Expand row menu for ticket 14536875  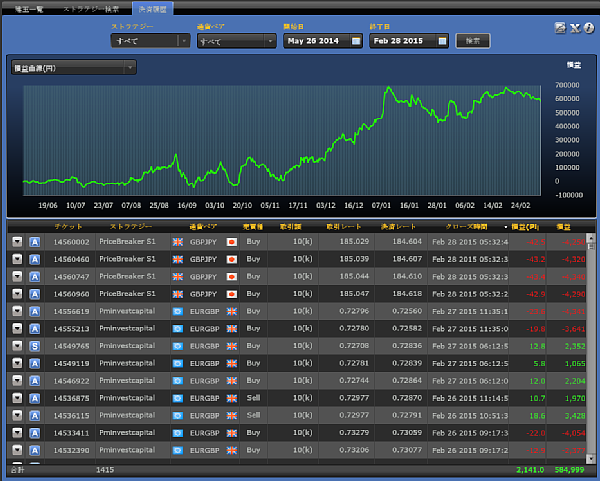coord(17,397)
